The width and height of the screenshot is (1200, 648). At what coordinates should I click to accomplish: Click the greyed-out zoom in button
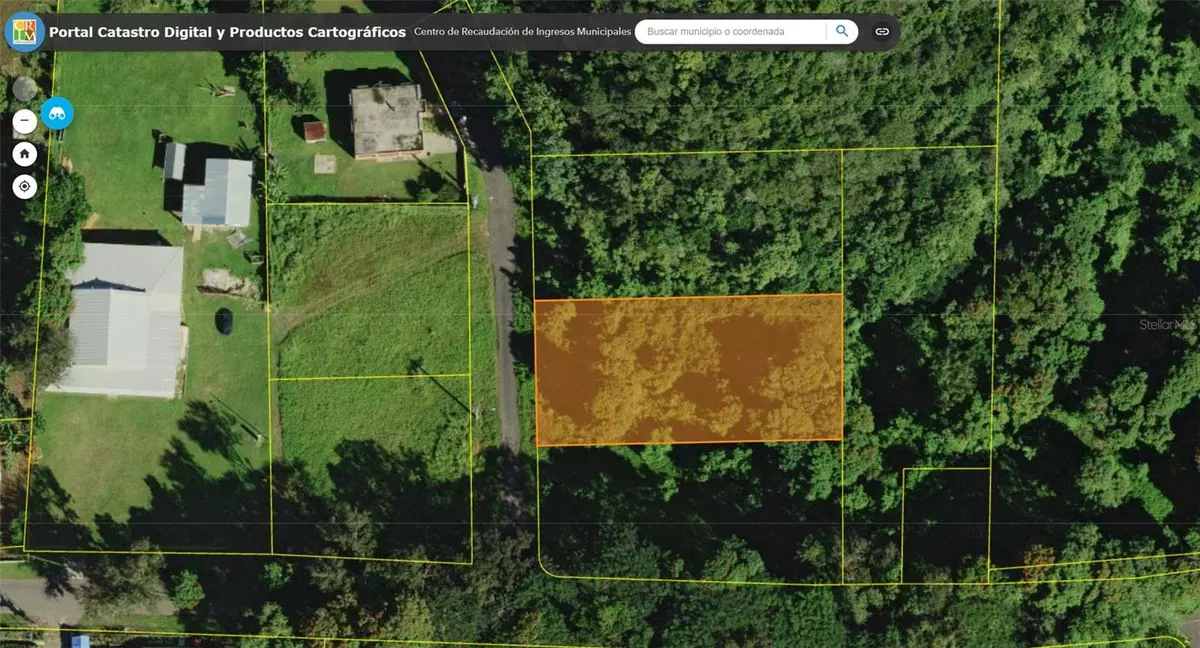click(25, 89)
